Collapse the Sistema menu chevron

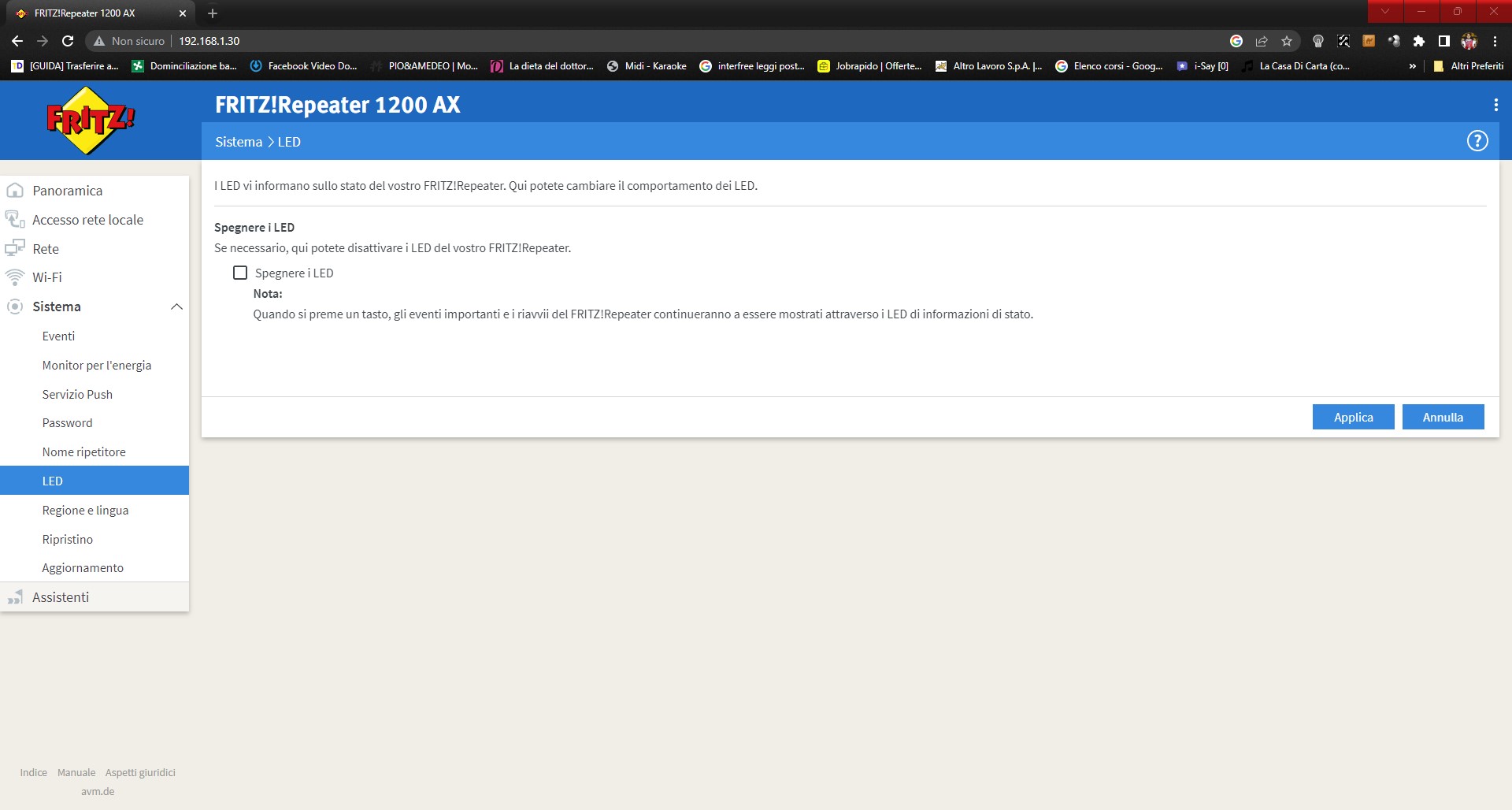(x=176, y=307)
